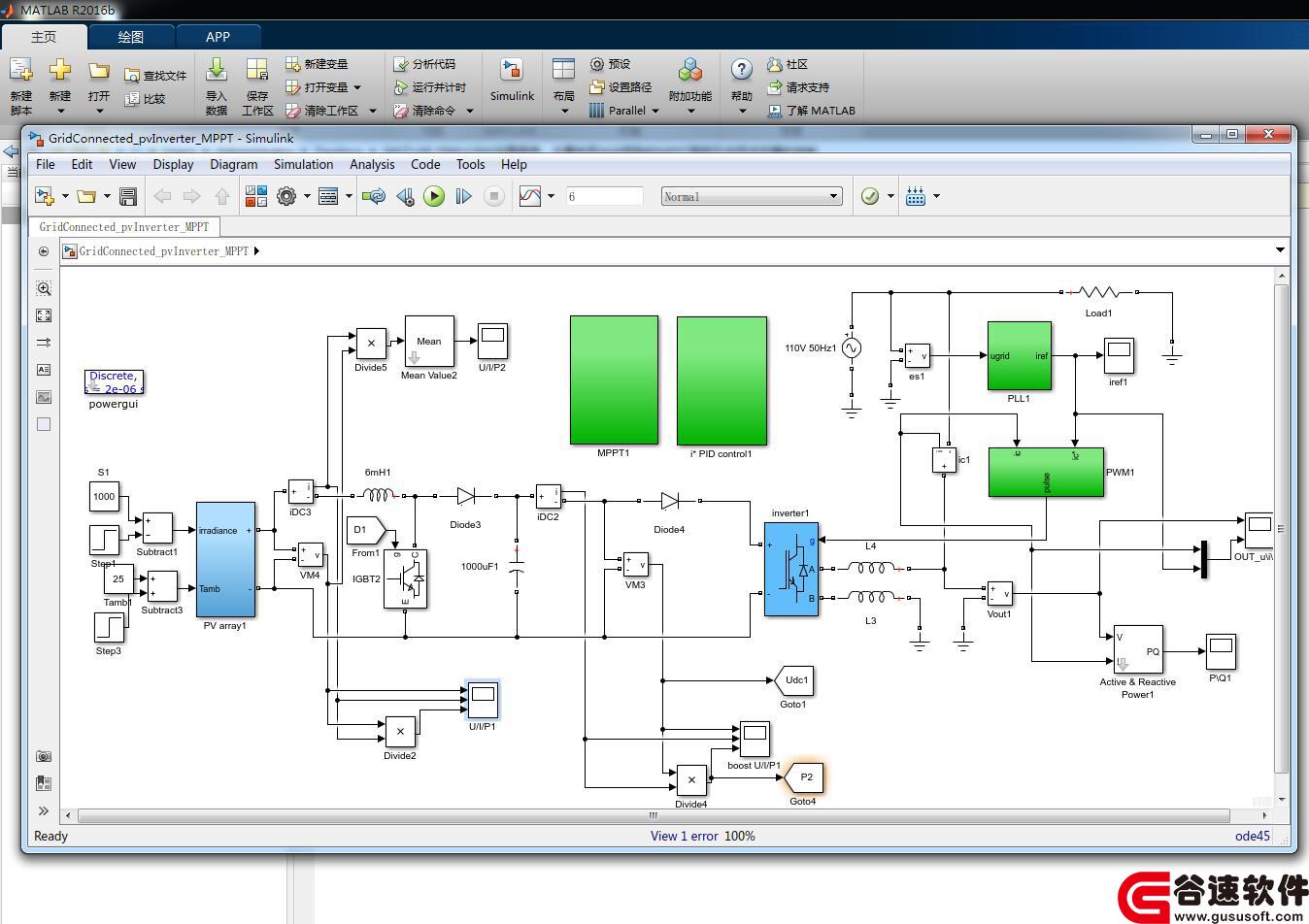Click 导入数据 Import Data icon
Image resolution: width=1309 pixels, height=924 pixels.
coord(217,85)
